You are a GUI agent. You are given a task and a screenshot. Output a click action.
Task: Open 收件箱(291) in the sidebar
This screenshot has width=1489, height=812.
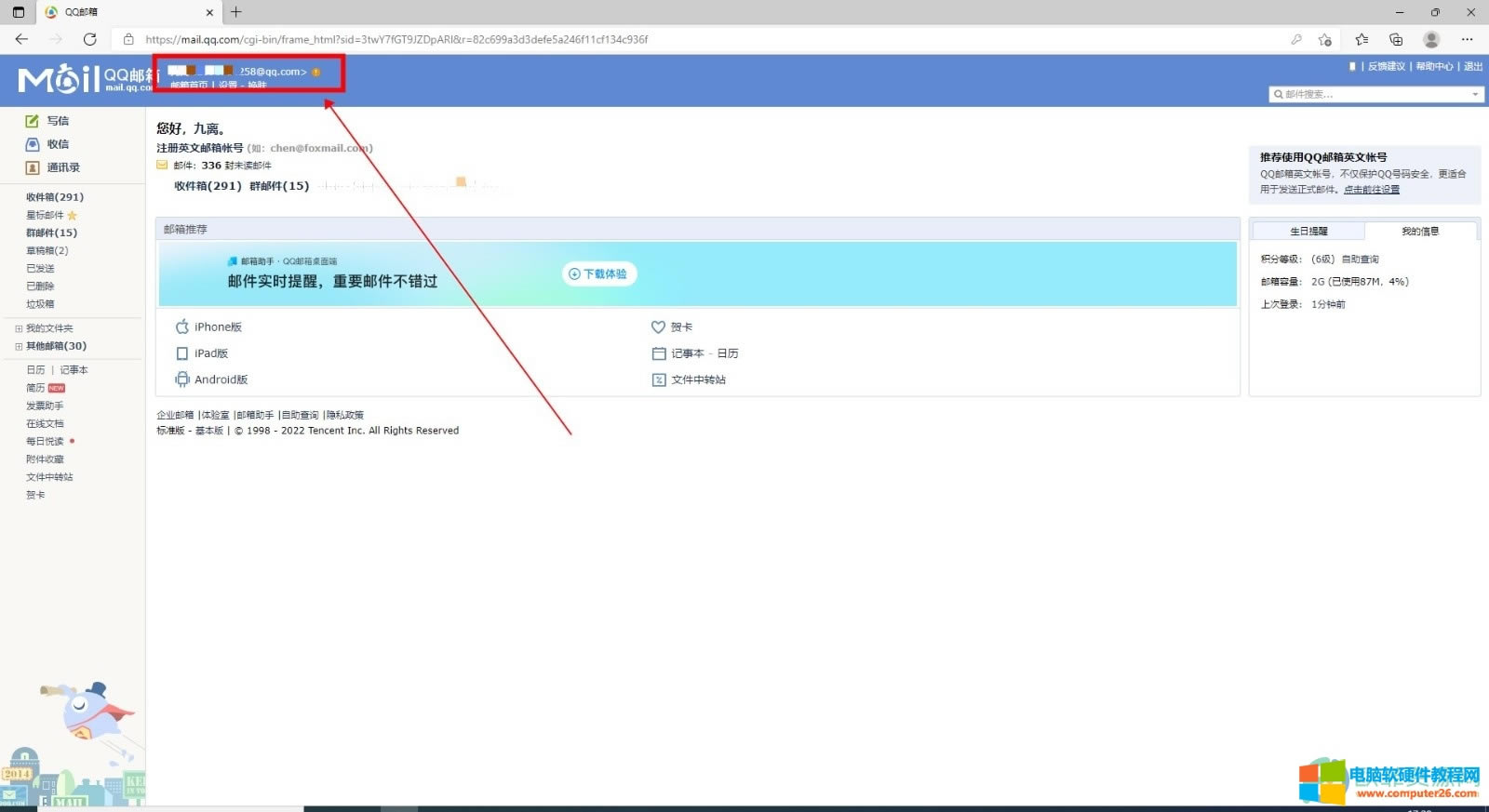pyautogui.click(x=55, y=197)
